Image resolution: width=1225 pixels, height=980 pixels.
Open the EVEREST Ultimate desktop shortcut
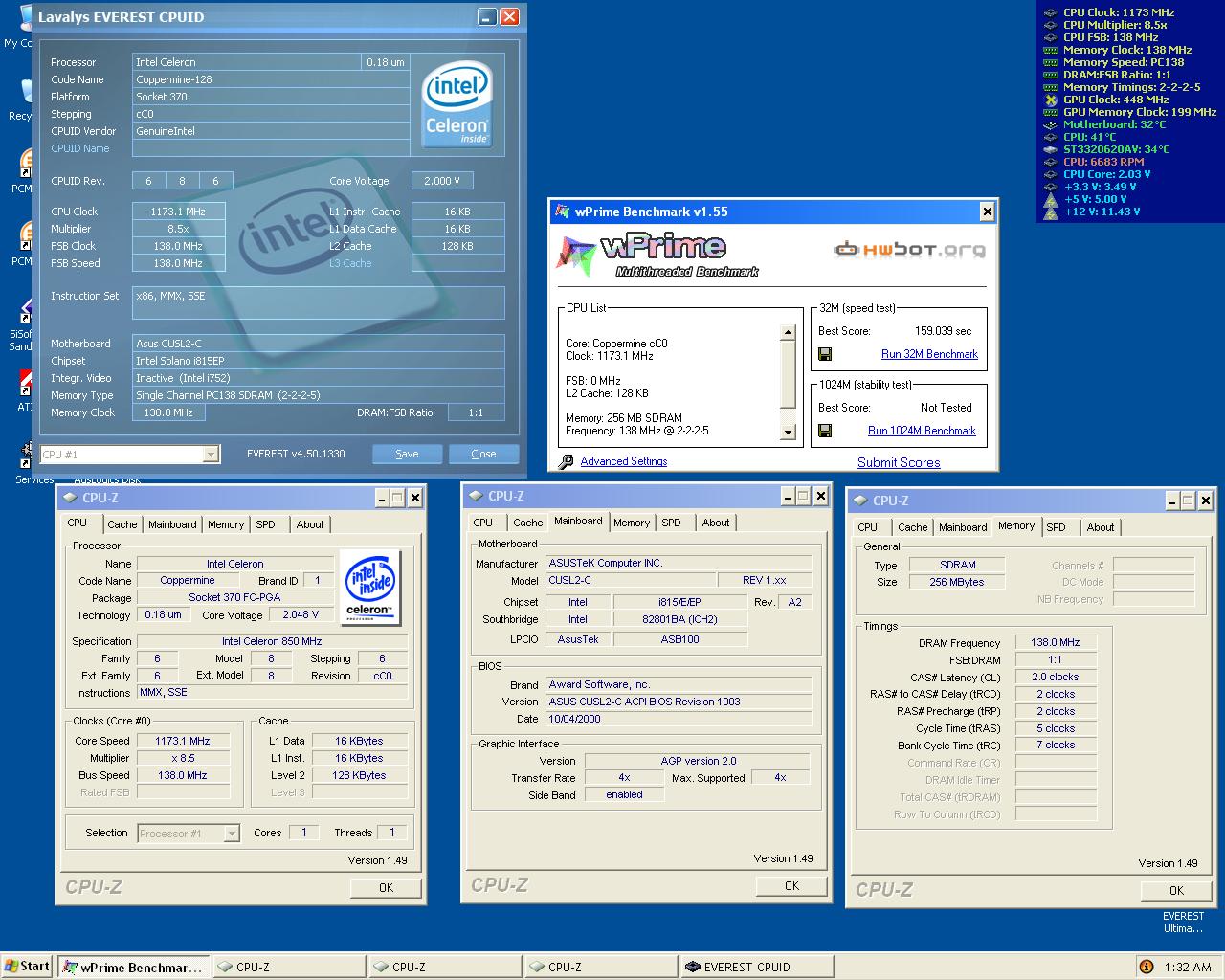coord(1183,921)
